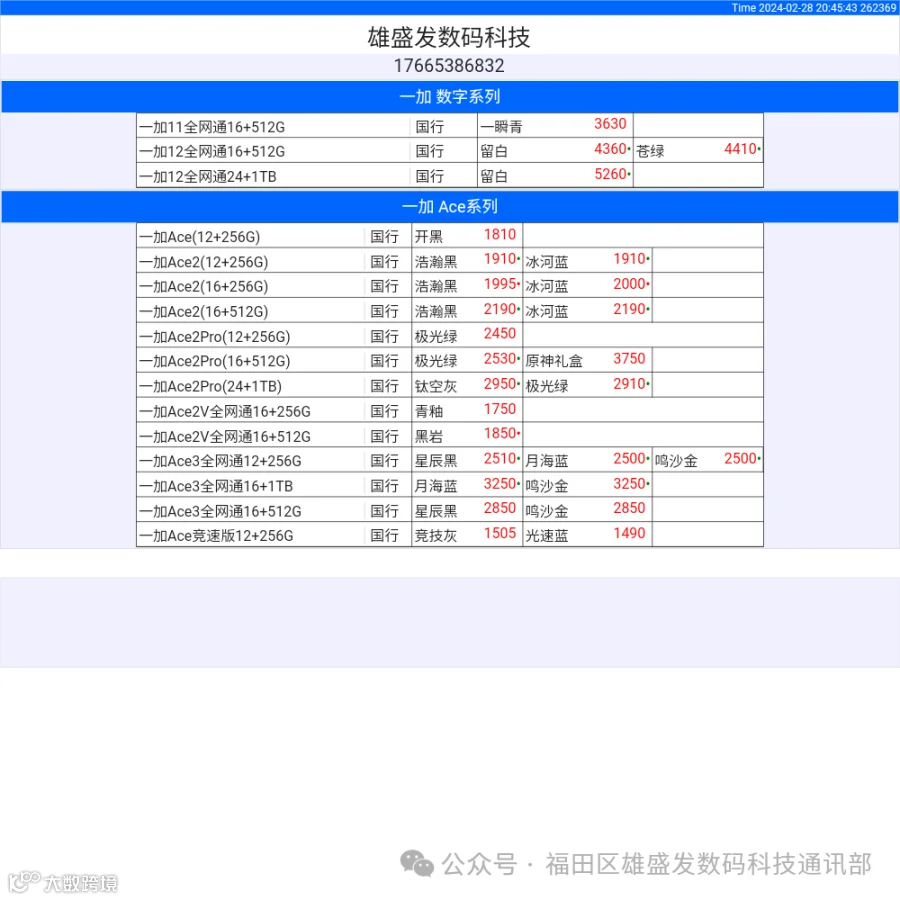Click price 2510 for 星辰黑
900x900 pixels.
click(x=500, y=459)
